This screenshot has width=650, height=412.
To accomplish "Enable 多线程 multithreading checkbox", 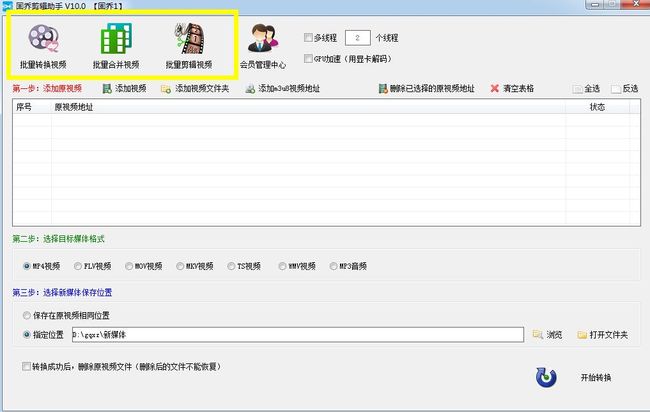I will tap(308, 38).
